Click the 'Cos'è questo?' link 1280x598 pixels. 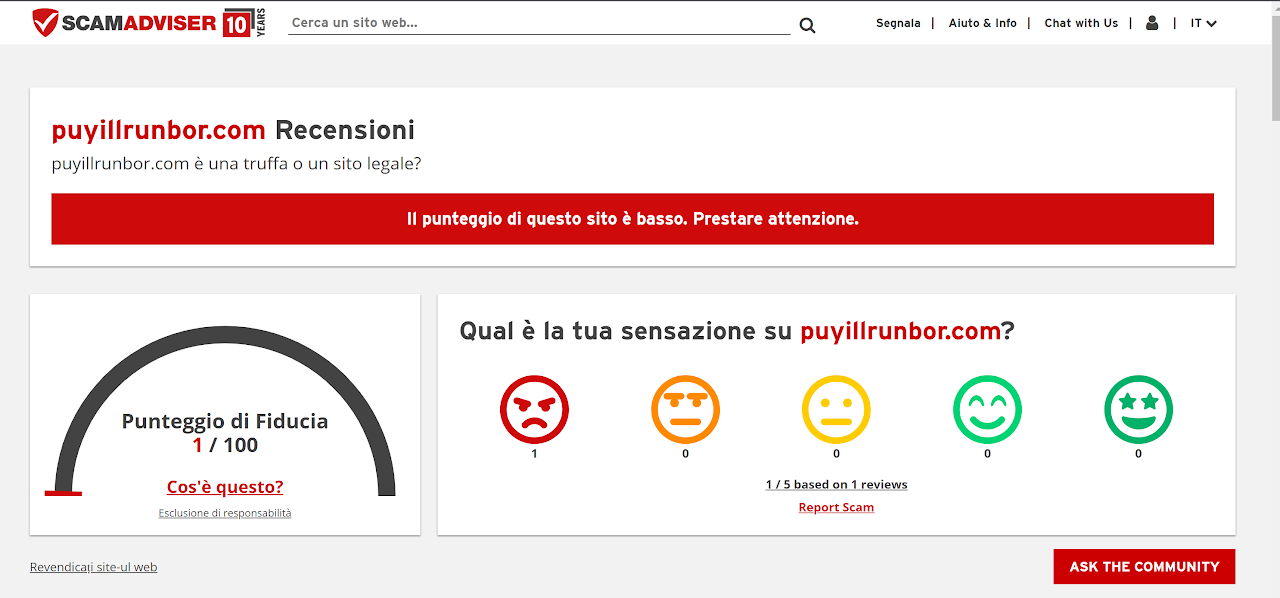point(225,487)
